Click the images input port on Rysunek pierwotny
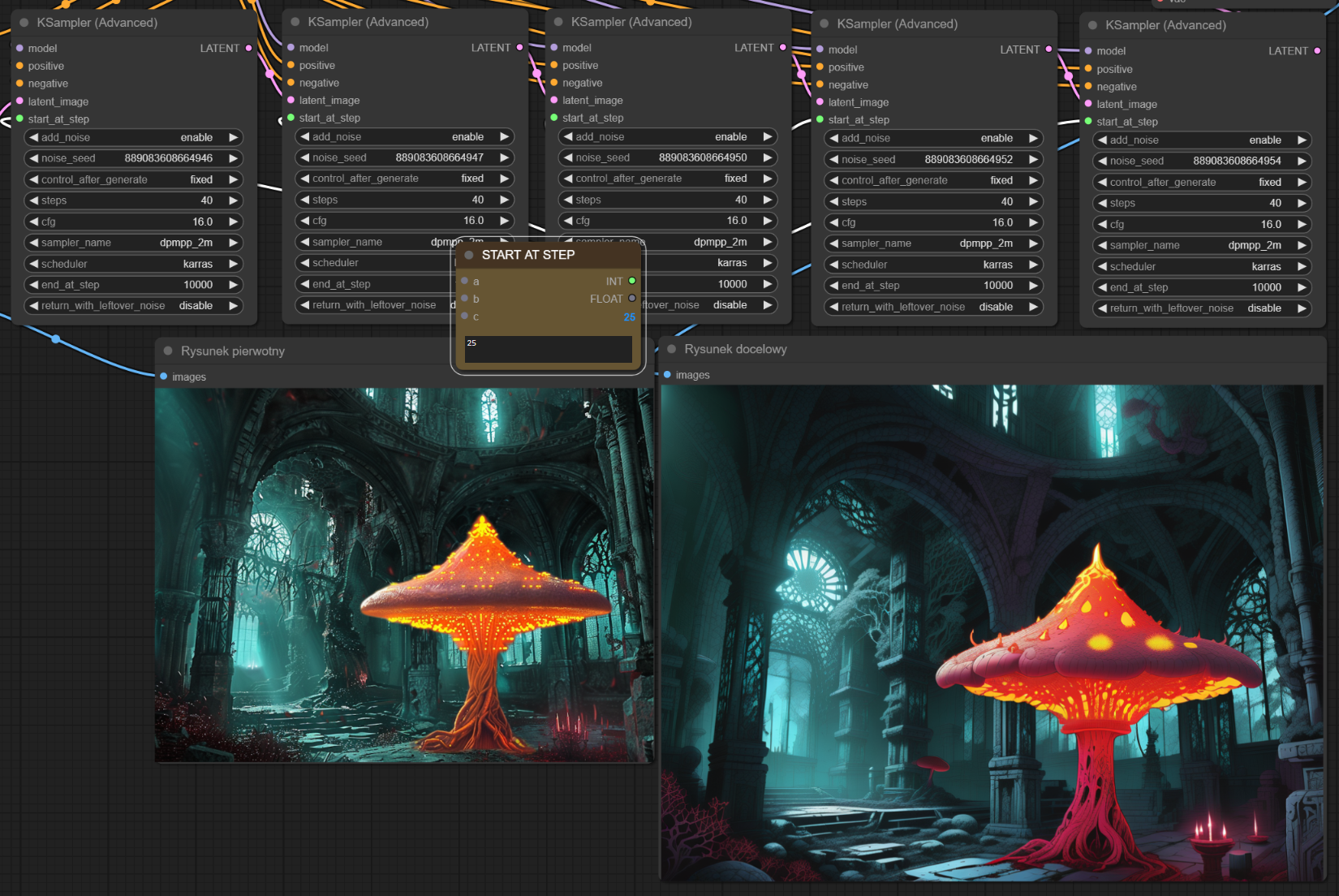 coord(164,377)
